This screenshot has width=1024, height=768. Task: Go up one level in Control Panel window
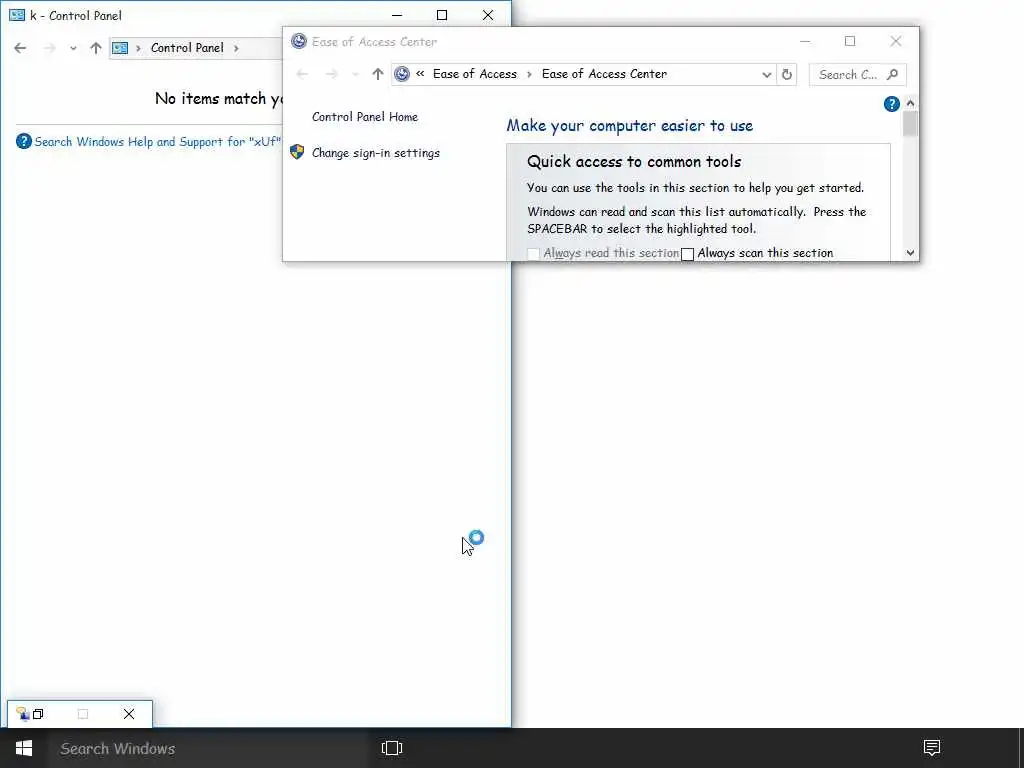(x=96, y=48)
